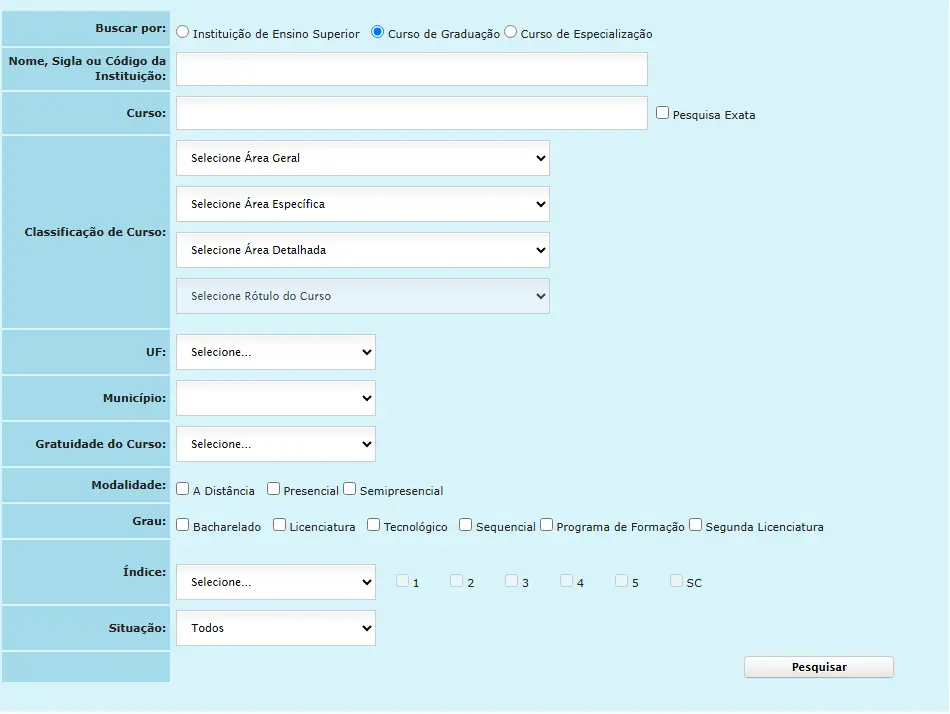This screenshot has height=714, width=950.
Task: Check the A Distância modality
Action: point(182,489)
